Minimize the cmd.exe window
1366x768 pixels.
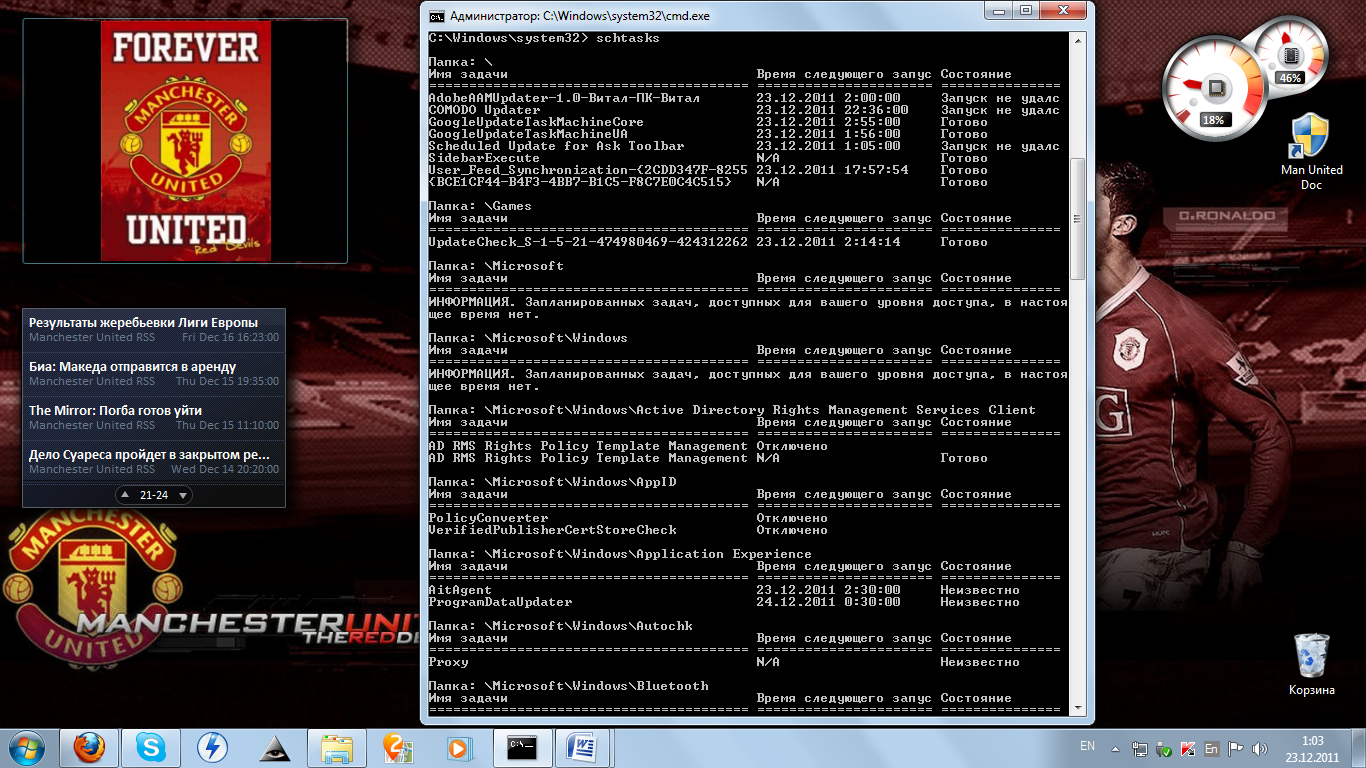tap(1000, 10)
